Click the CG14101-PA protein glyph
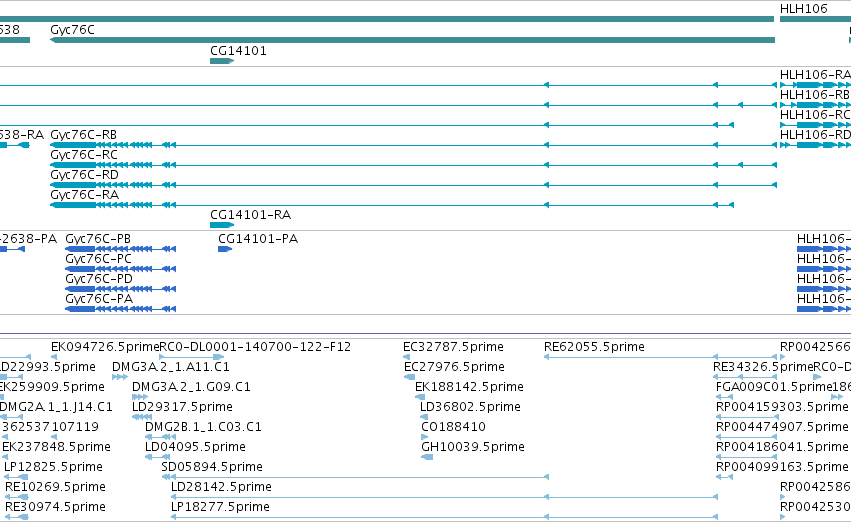 (x=225, y=249)
